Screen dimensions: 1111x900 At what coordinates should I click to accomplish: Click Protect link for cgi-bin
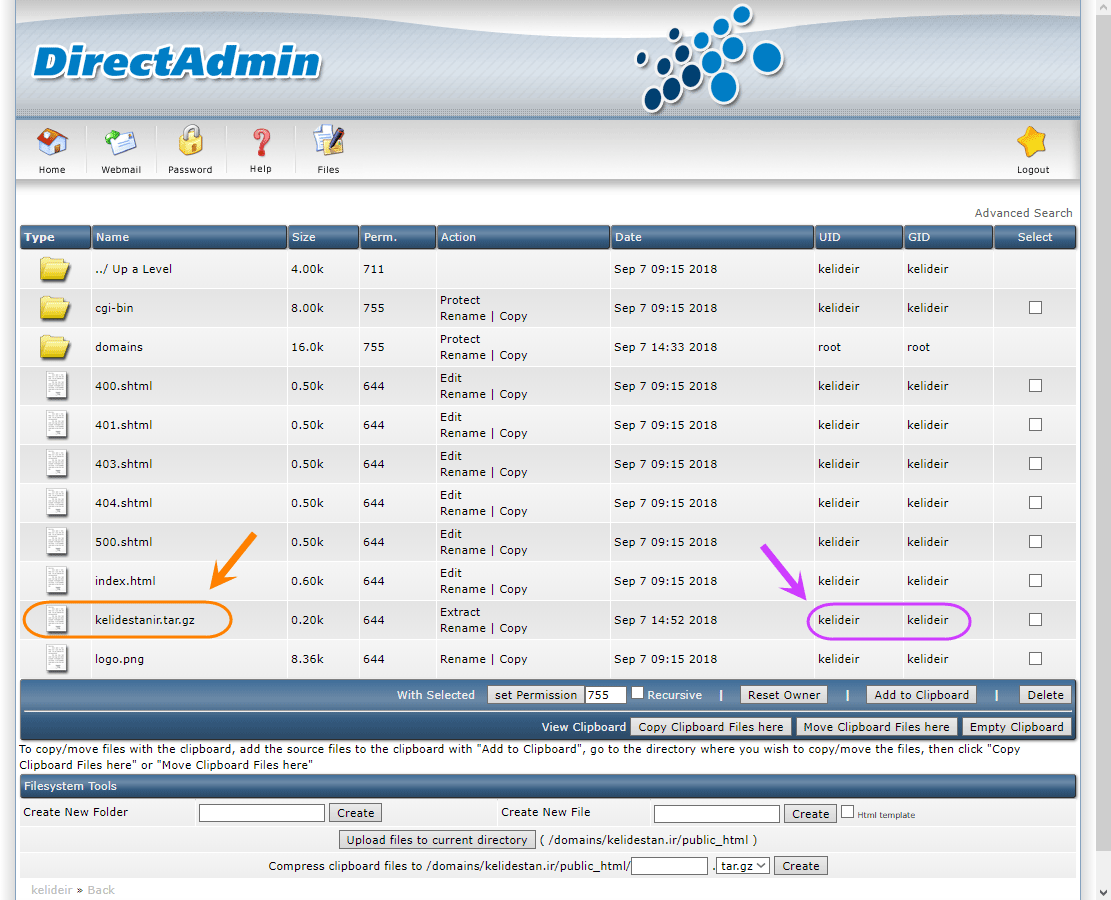460,300
